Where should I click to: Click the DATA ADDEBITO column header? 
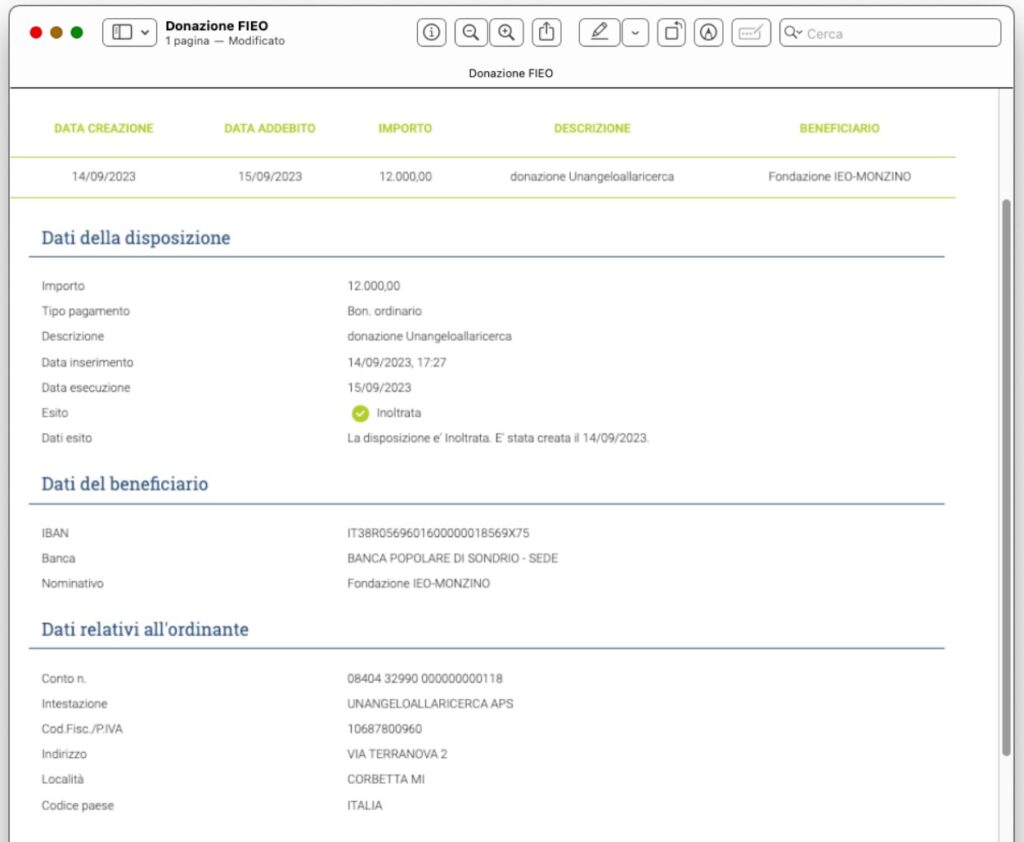click(270, 128)
